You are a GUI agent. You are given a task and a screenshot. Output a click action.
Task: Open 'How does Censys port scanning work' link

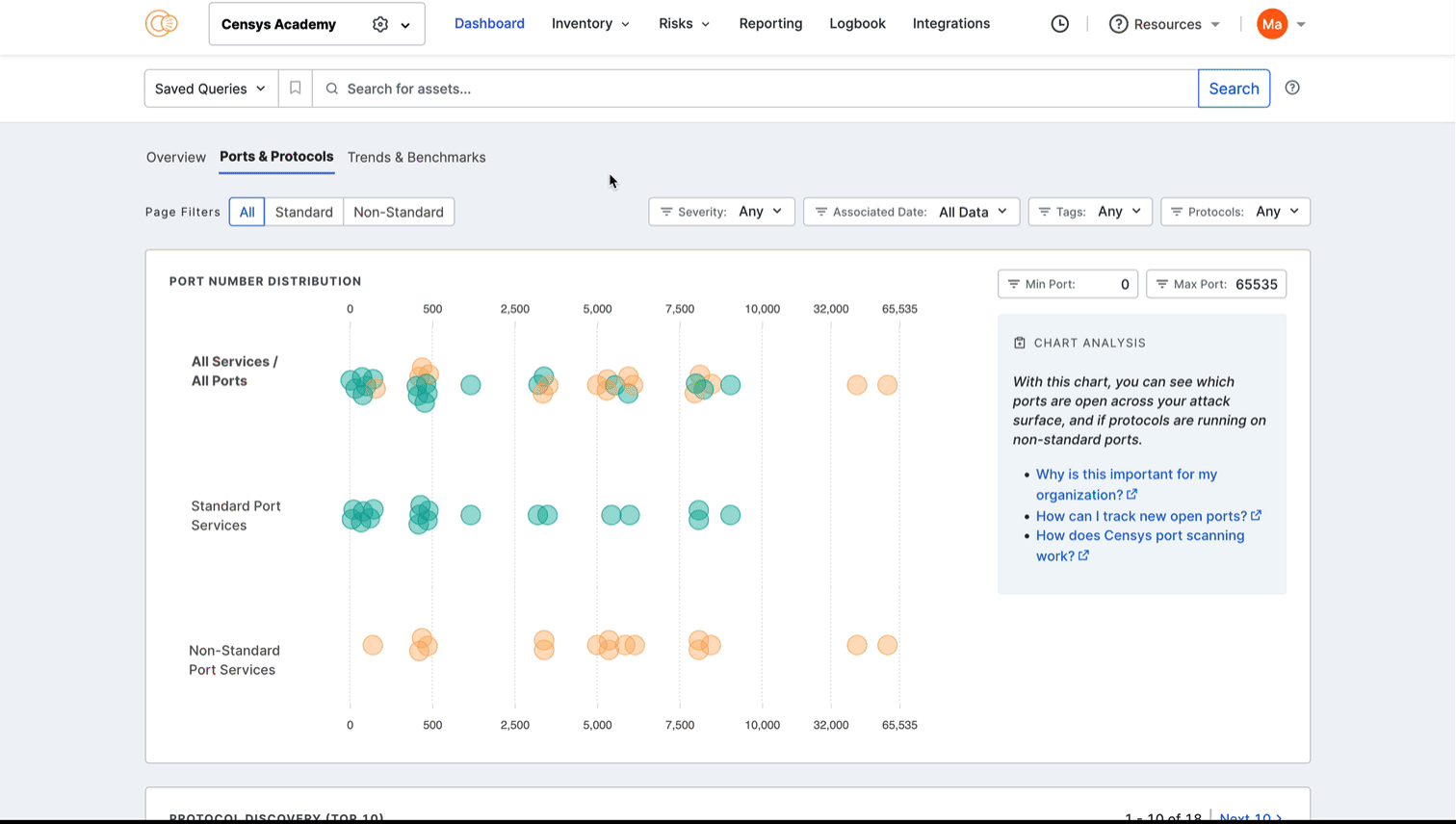tap(1140, 546)
